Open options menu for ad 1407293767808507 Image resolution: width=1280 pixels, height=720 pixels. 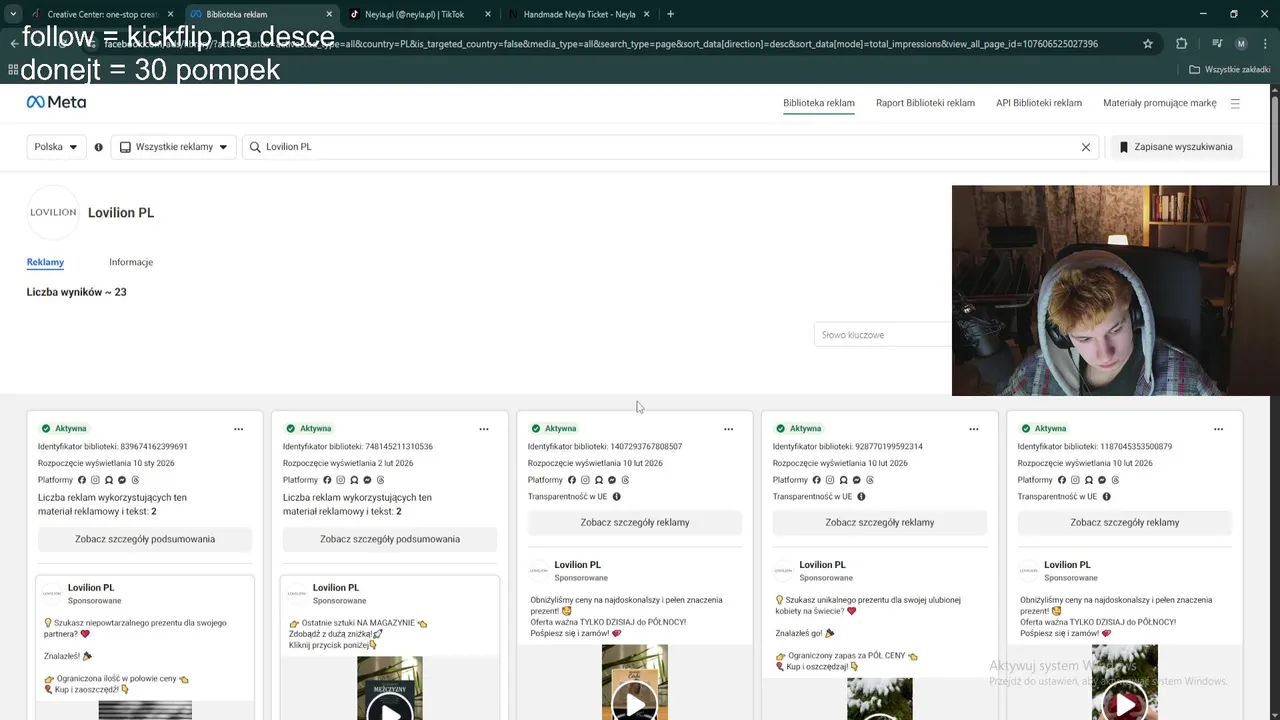coord(729,429)
